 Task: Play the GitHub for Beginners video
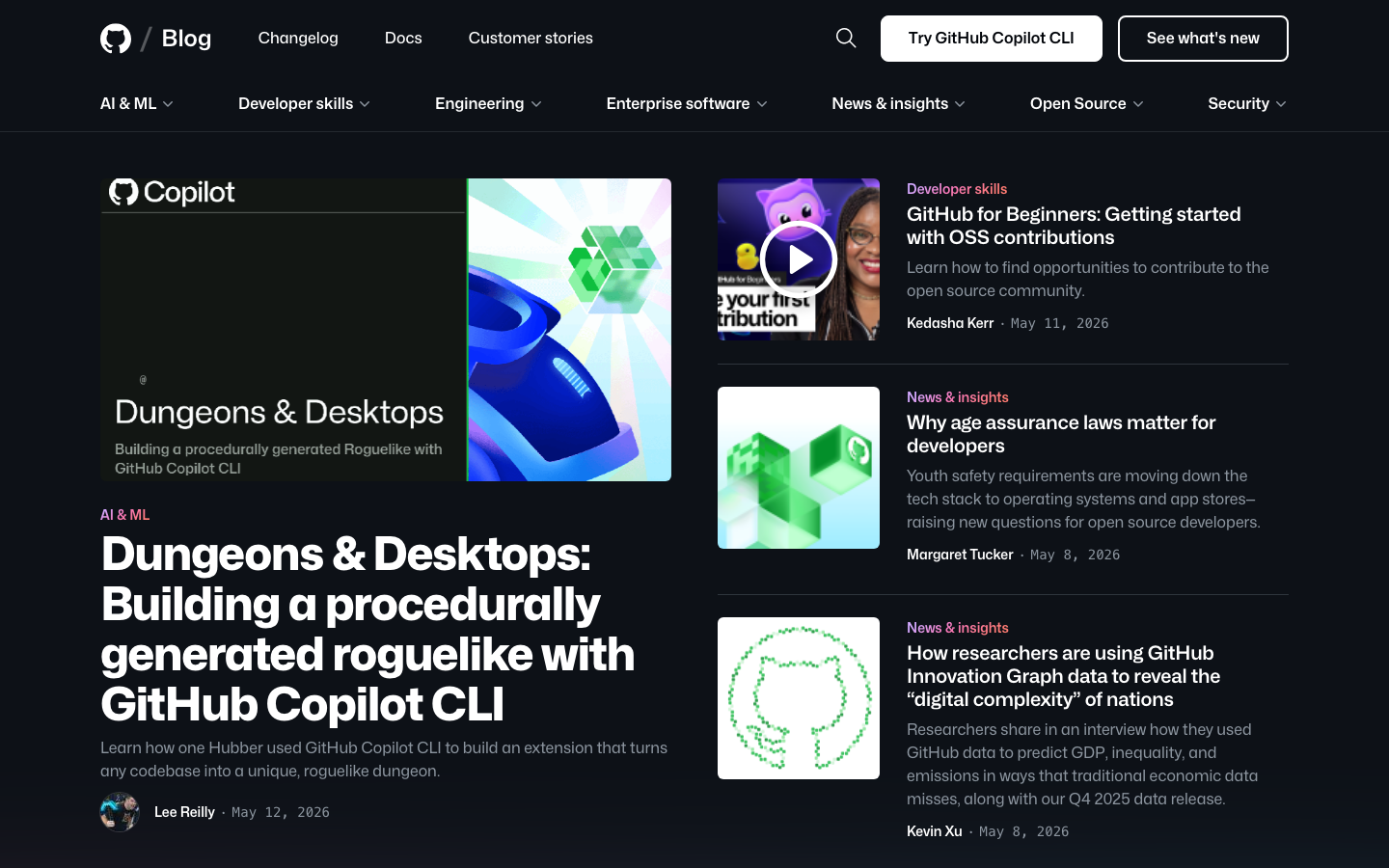[x=799, y=259]
